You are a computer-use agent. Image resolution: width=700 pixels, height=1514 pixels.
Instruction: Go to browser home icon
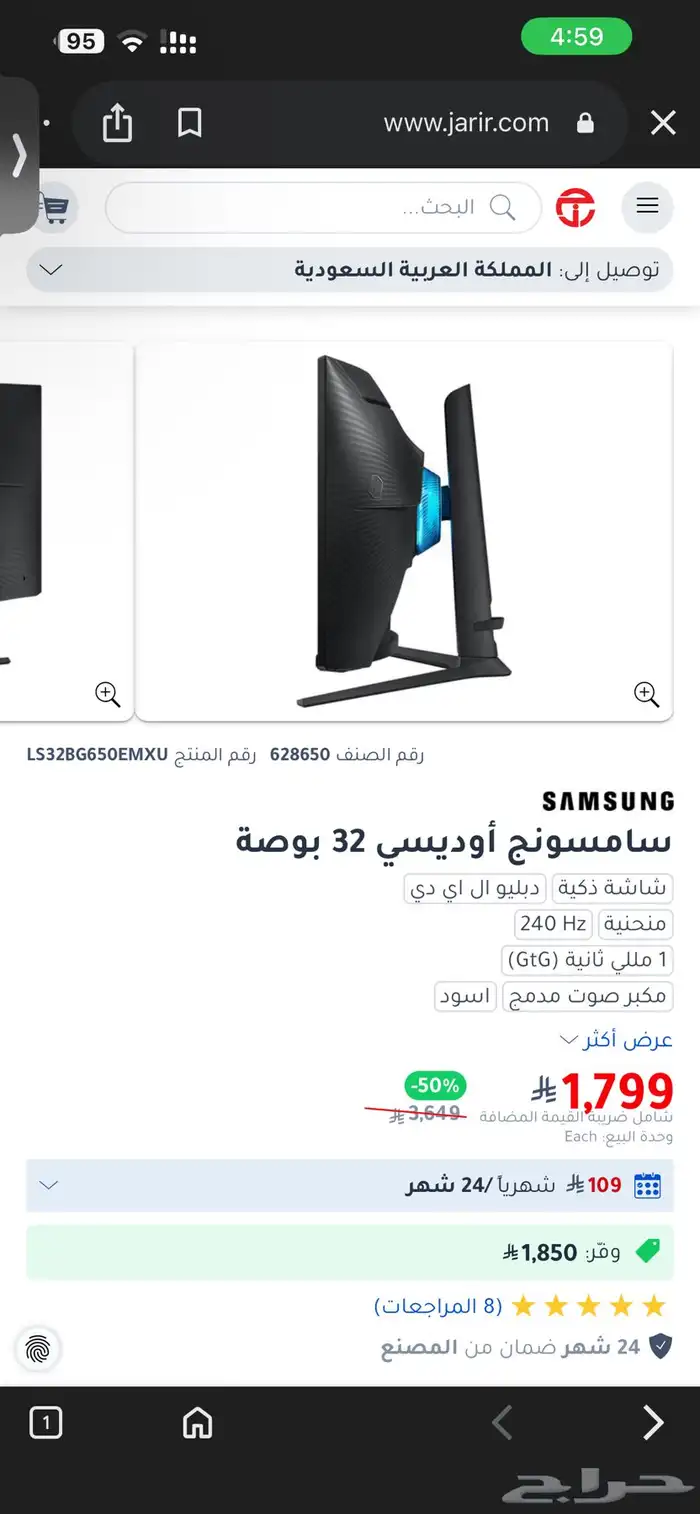tap(198, 1422)
